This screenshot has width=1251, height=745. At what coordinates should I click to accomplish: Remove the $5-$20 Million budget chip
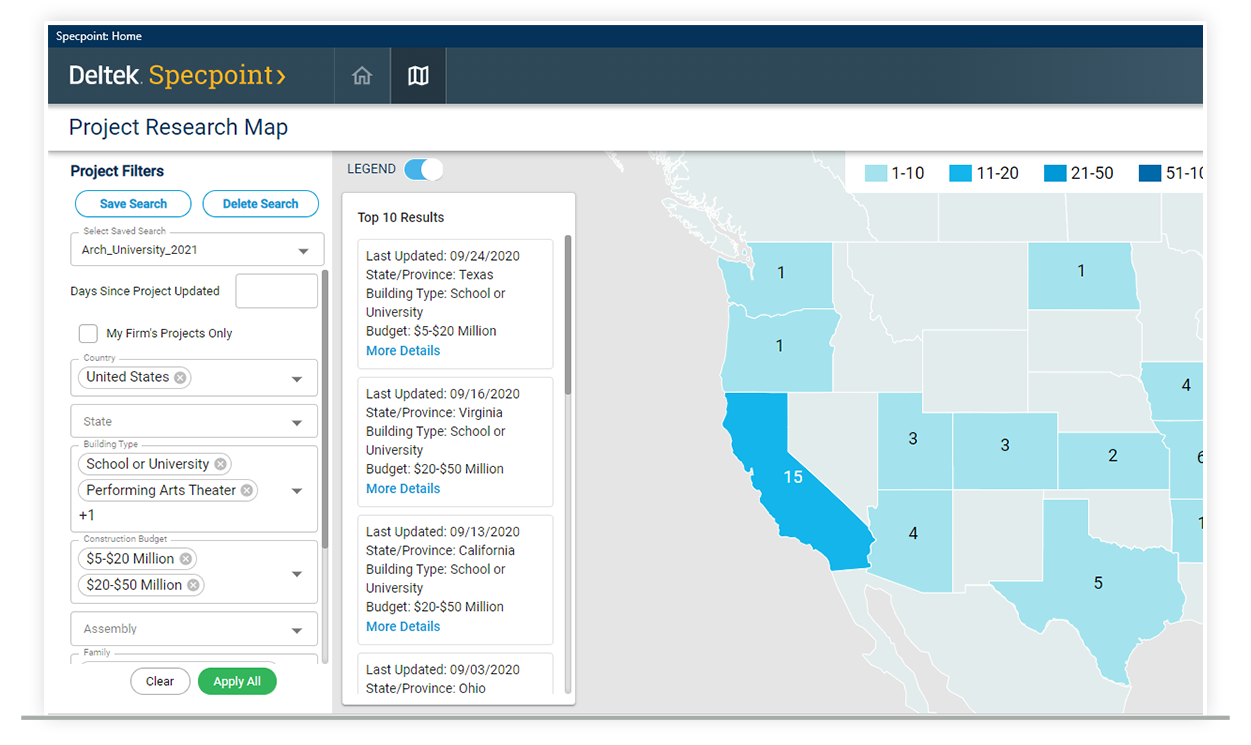coord(185,558)
